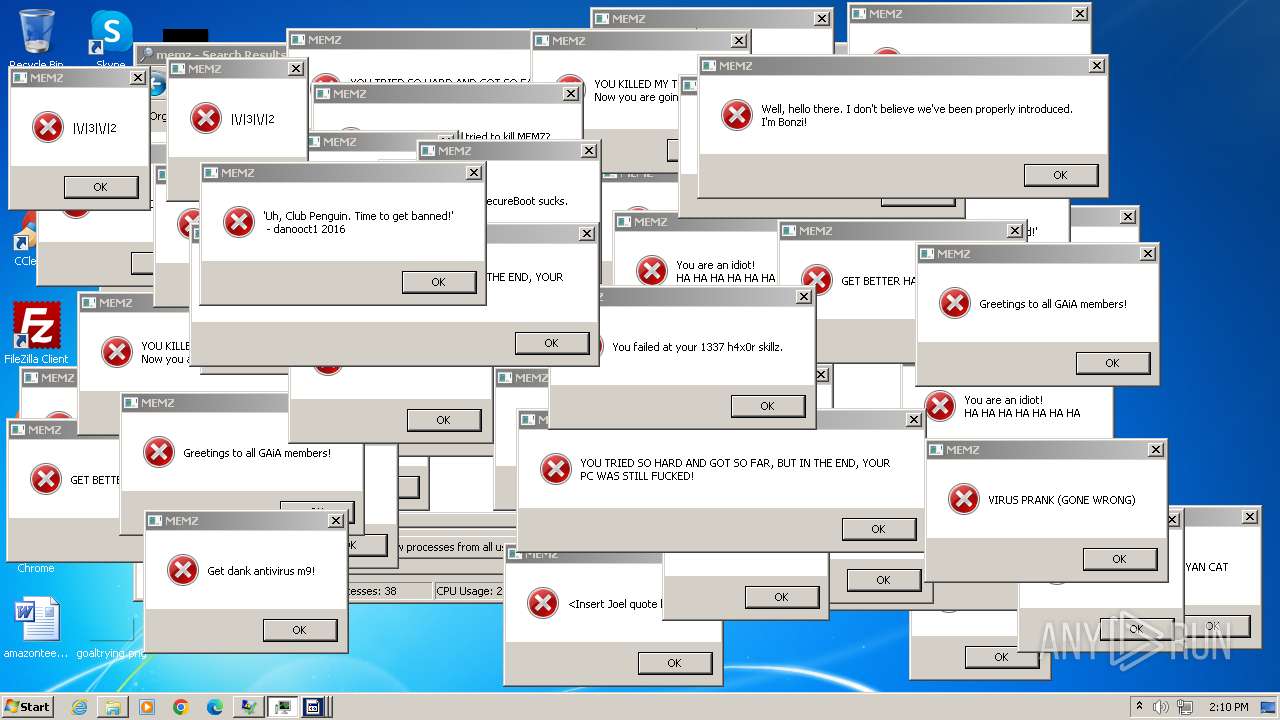Close the Bonzi MEMZ dialog

tap(1097, 66)
